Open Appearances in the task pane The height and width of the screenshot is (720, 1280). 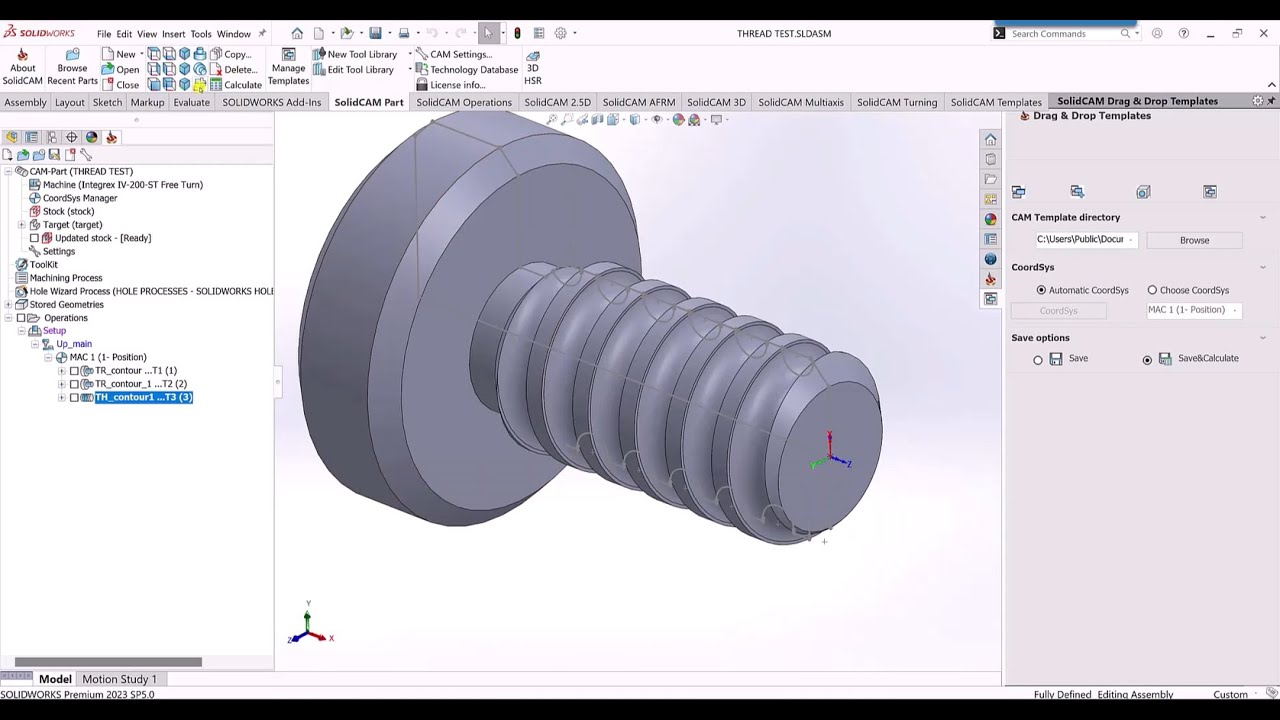pyautogui.click(x=990, y=219)
